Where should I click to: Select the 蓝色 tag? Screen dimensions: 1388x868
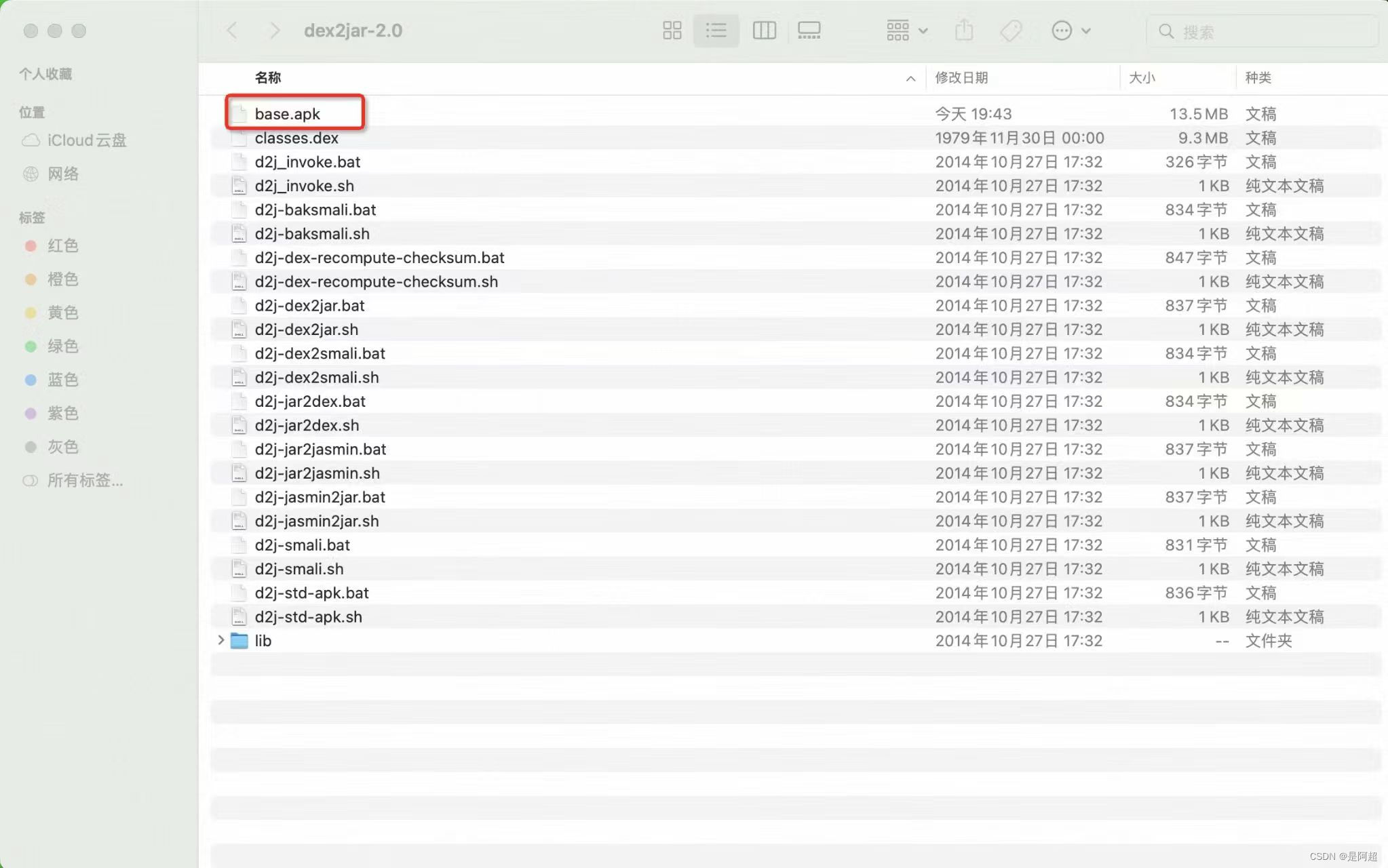point(51,380)
